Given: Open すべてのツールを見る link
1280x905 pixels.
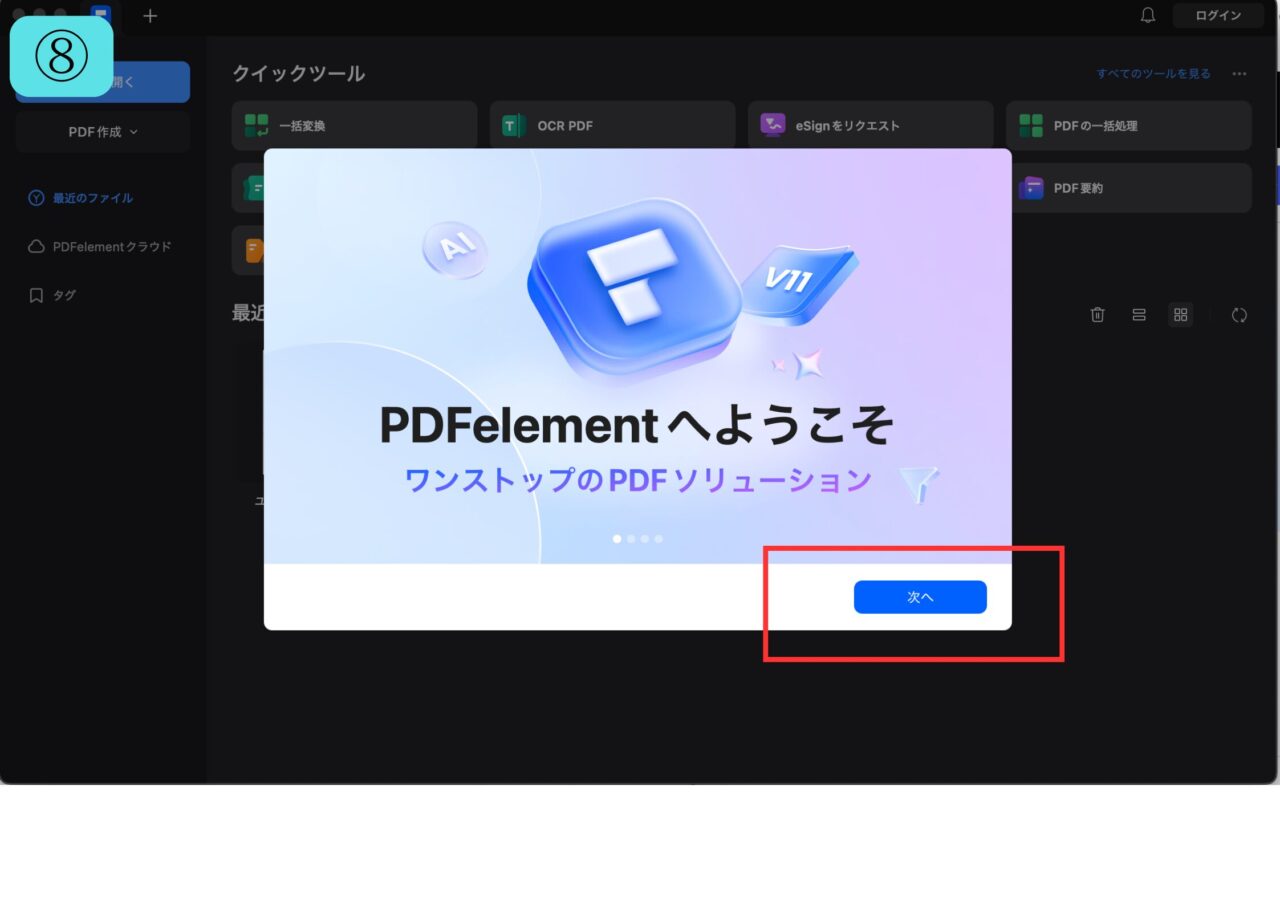Looking at the screenshot, I should 1153,74.
